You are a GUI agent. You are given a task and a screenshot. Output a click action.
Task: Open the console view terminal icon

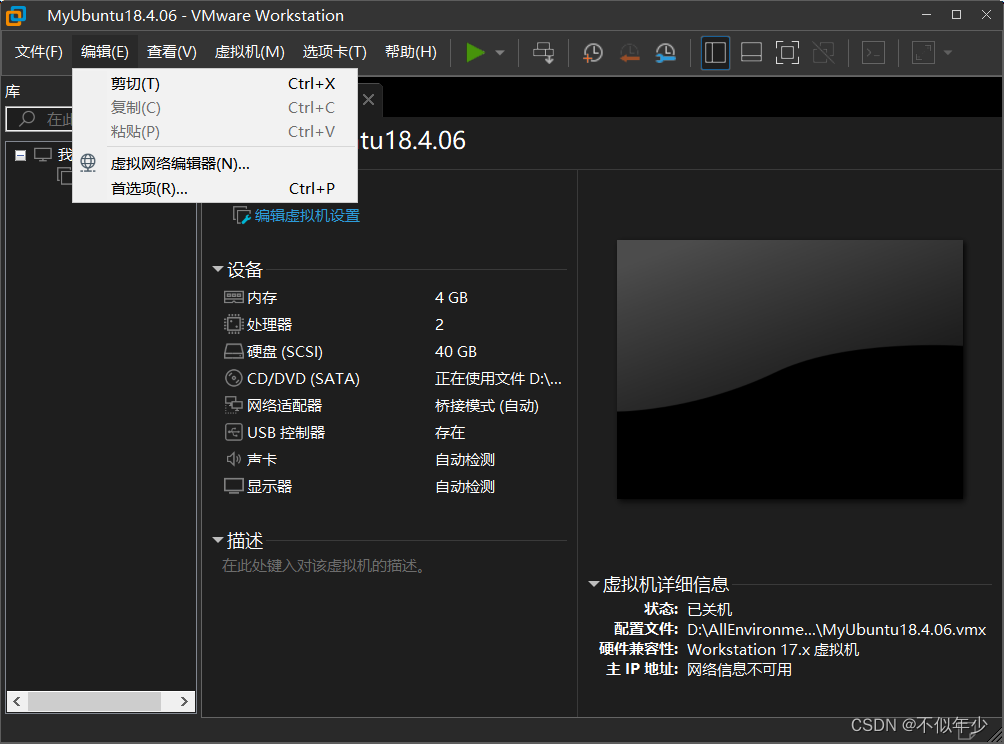[873, 53]
